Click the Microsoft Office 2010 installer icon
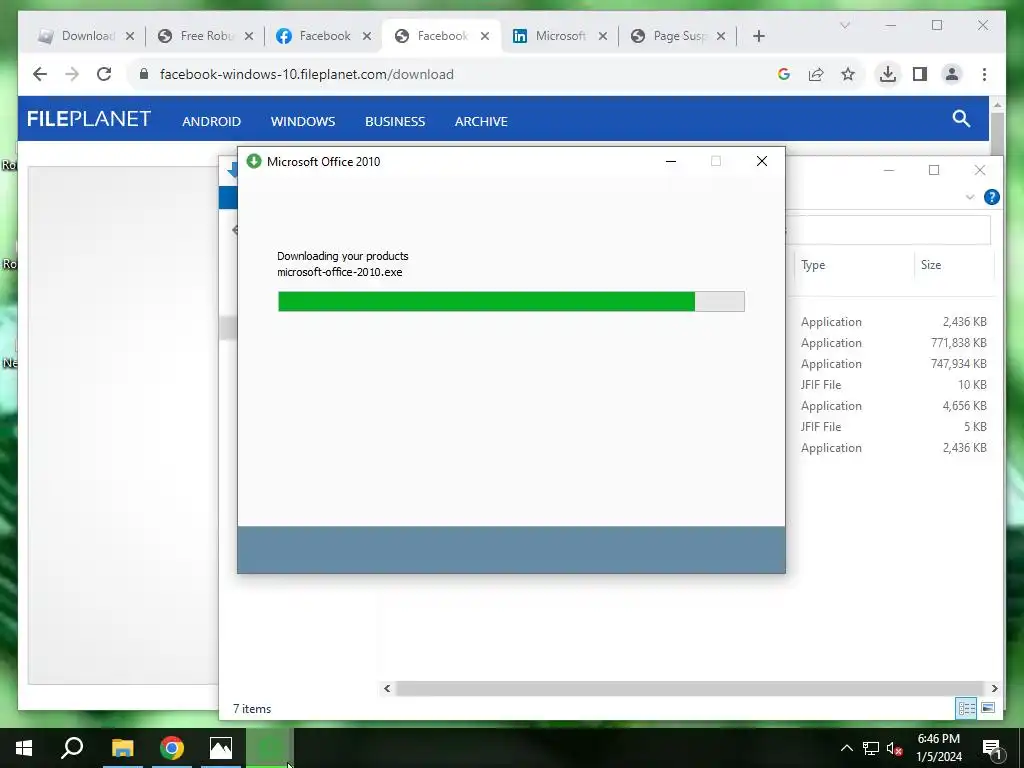This screenshot has width=1024, height=768. coord(254,161)
